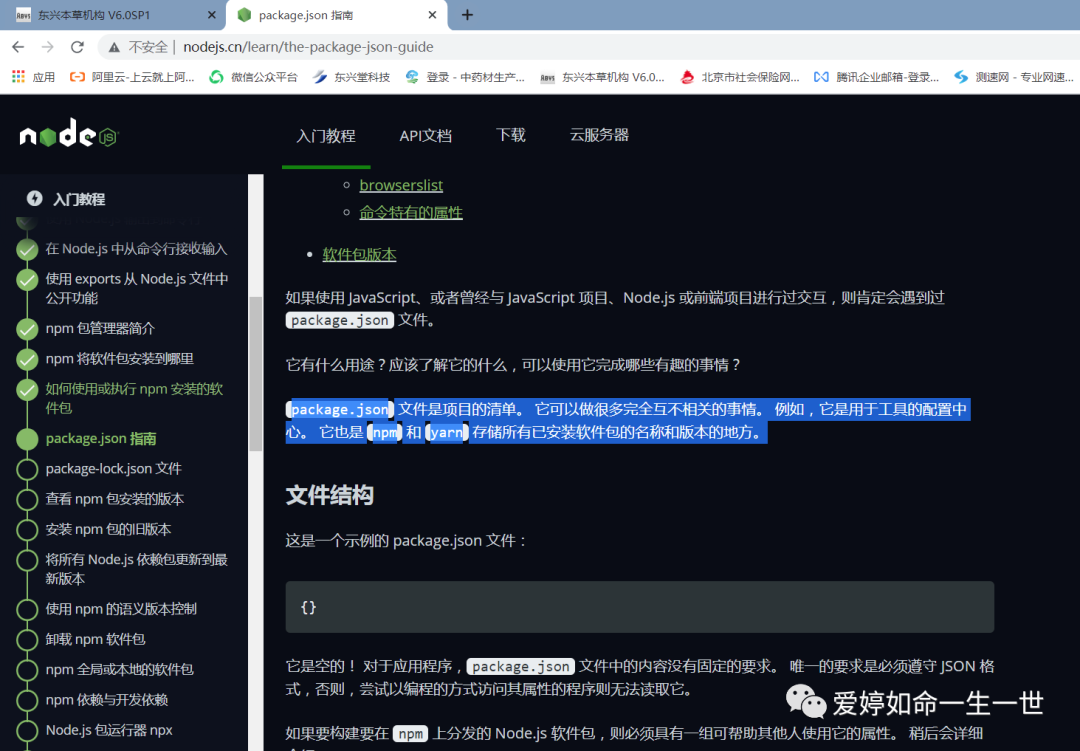Open 查看 npm 包安装的版本 lesson

115,500
